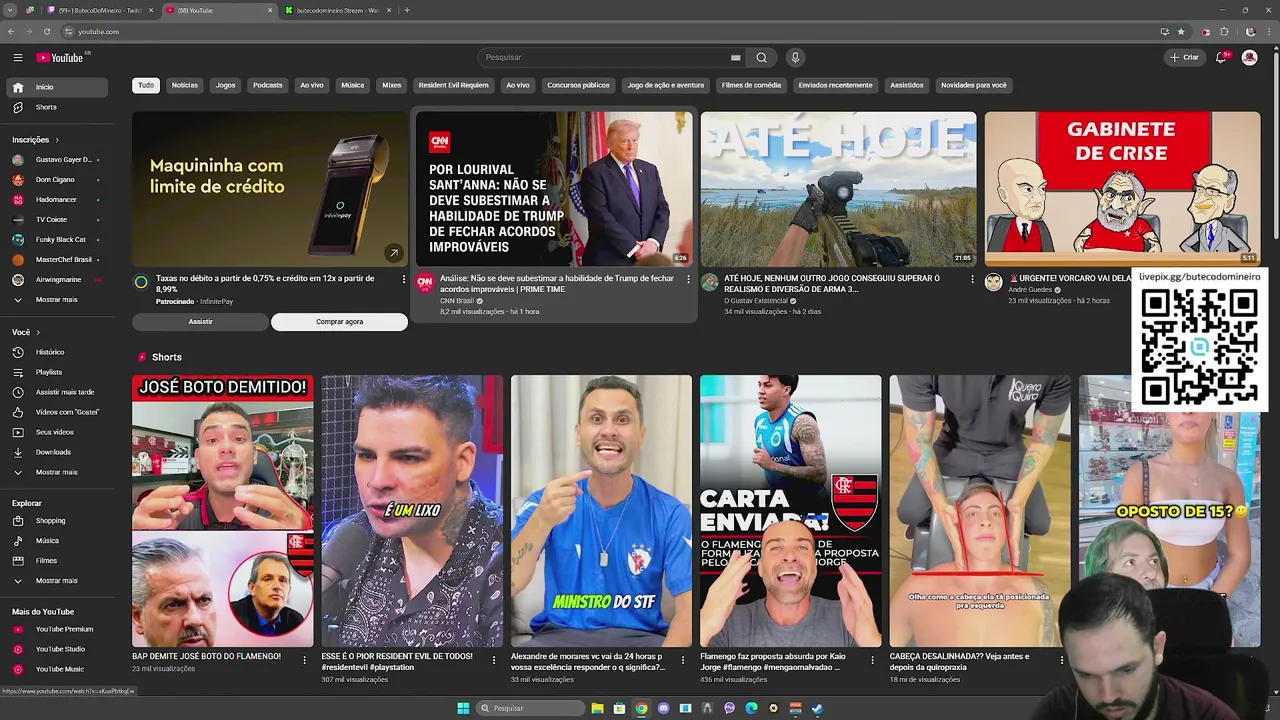Click the Assistir button on the ad
1280x720 pixels.
coord(200,322)
